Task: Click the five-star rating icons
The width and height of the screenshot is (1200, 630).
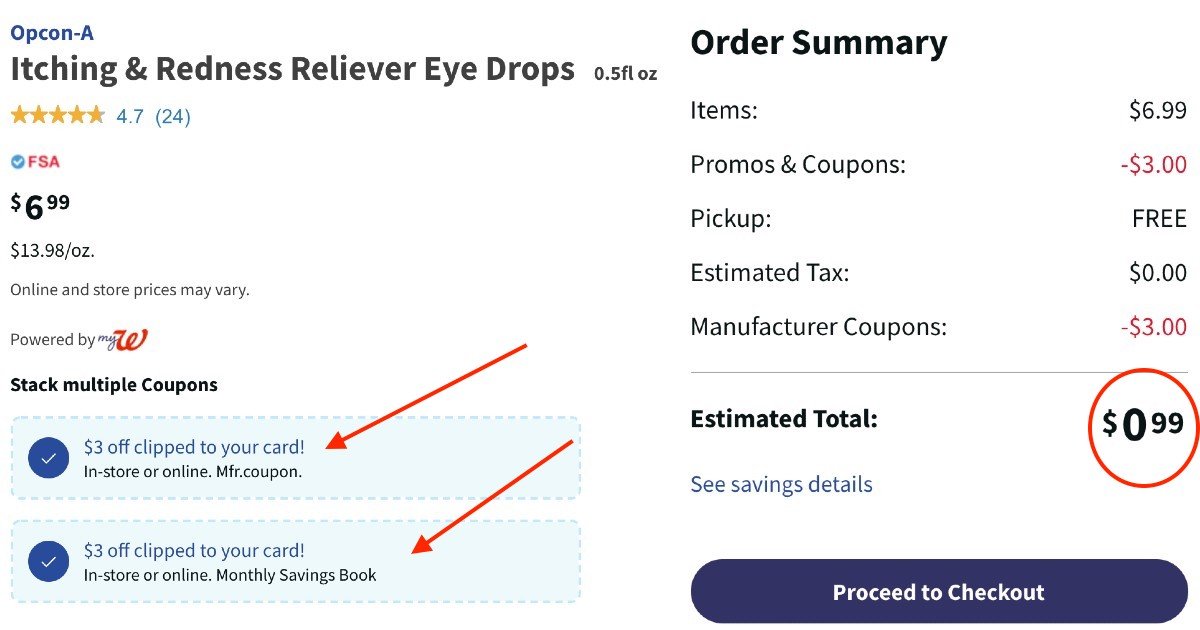Action: 57,116
